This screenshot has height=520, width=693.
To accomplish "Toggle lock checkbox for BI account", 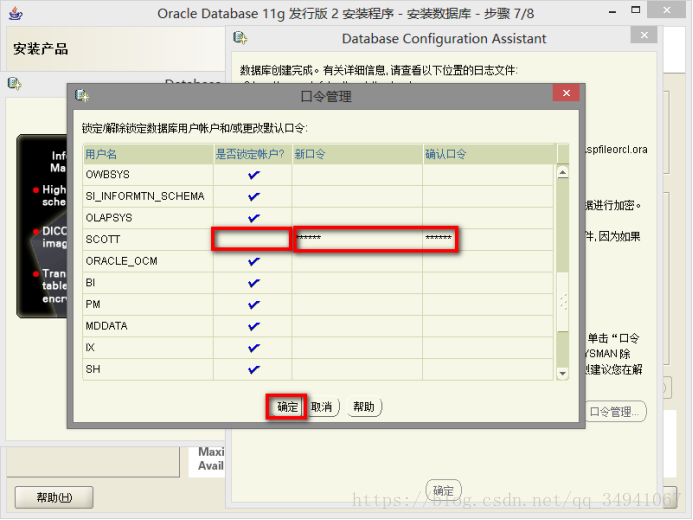I will pos(254,283).
